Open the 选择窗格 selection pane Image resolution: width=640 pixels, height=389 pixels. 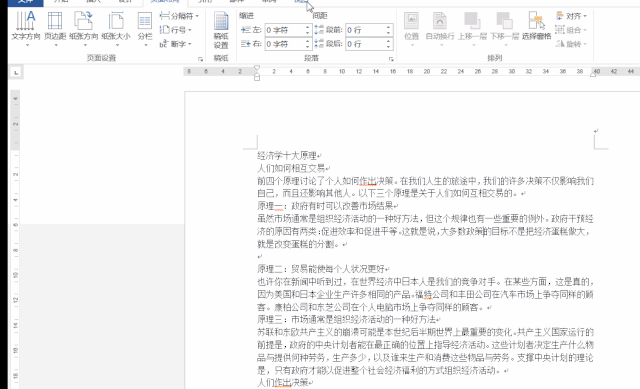click(536, 27)
